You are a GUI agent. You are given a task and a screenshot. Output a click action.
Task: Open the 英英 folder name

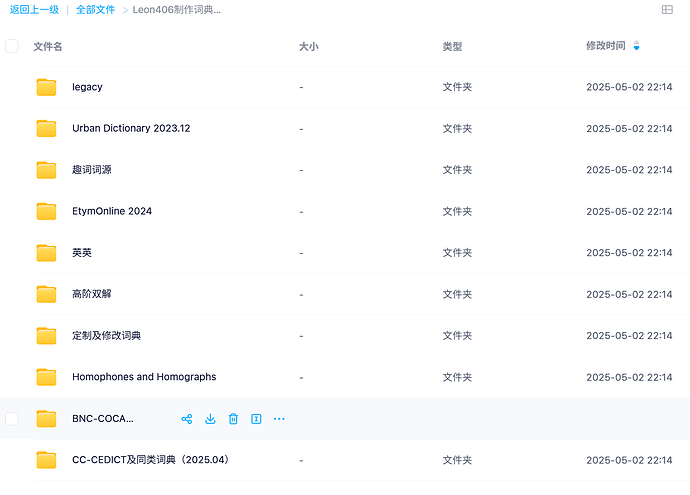(82, 253)
